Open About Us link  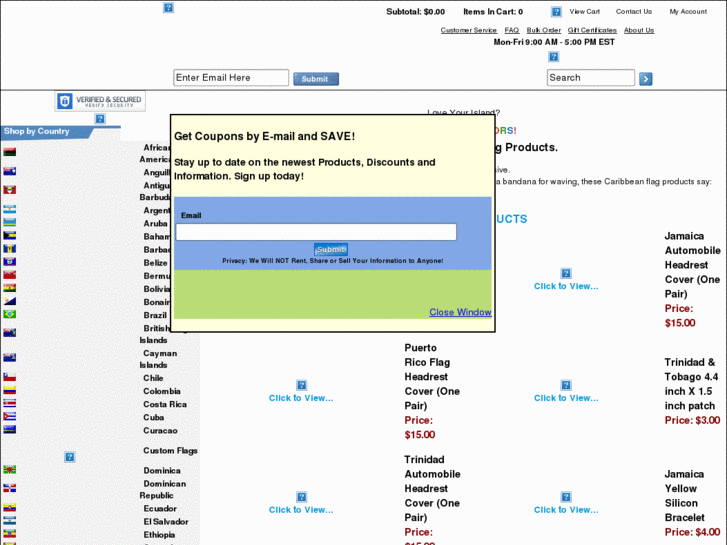pos(639,30)
